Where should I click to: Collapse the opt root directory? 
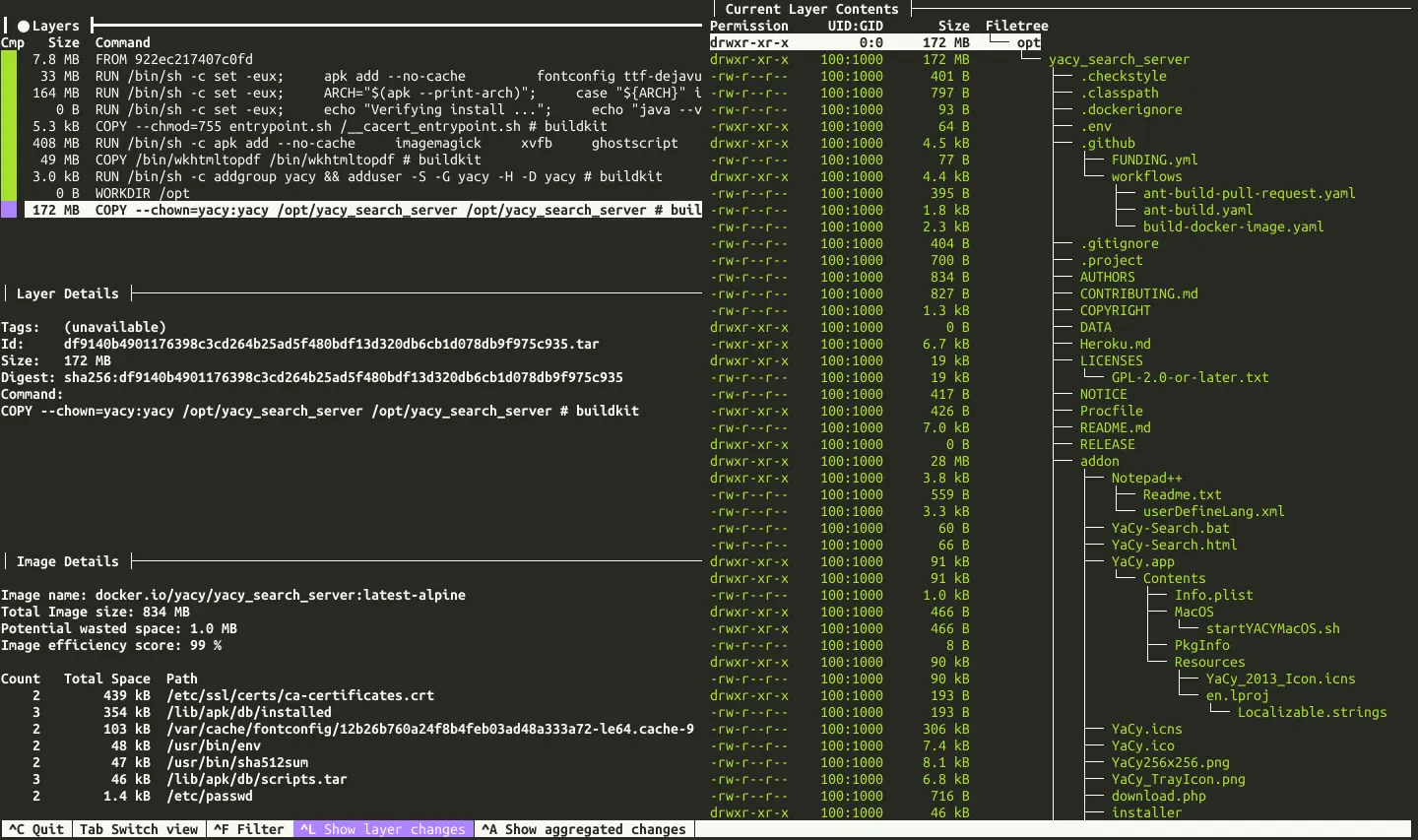click(1028, 42)
